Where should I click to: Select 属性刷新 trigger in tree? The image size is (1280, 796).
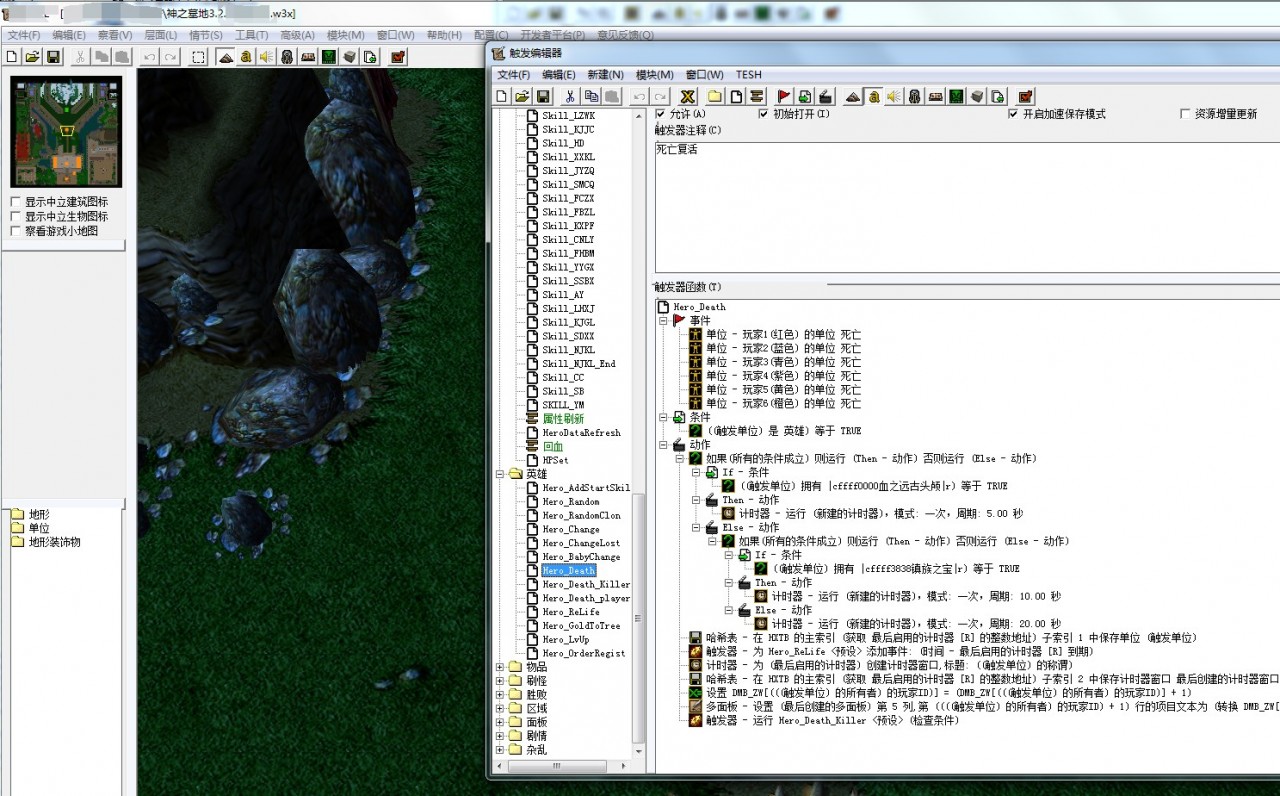tap(563, 419)
